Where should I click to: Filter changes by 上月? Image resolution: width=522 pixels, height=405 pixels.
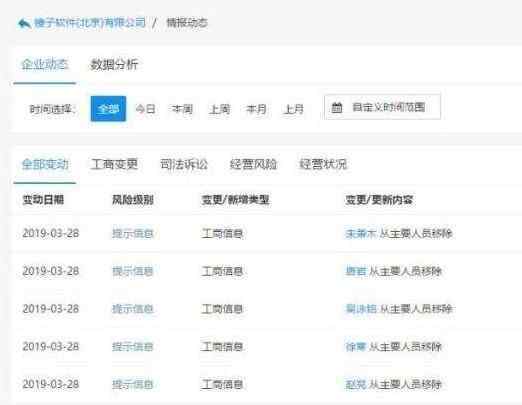pos(293,109)
